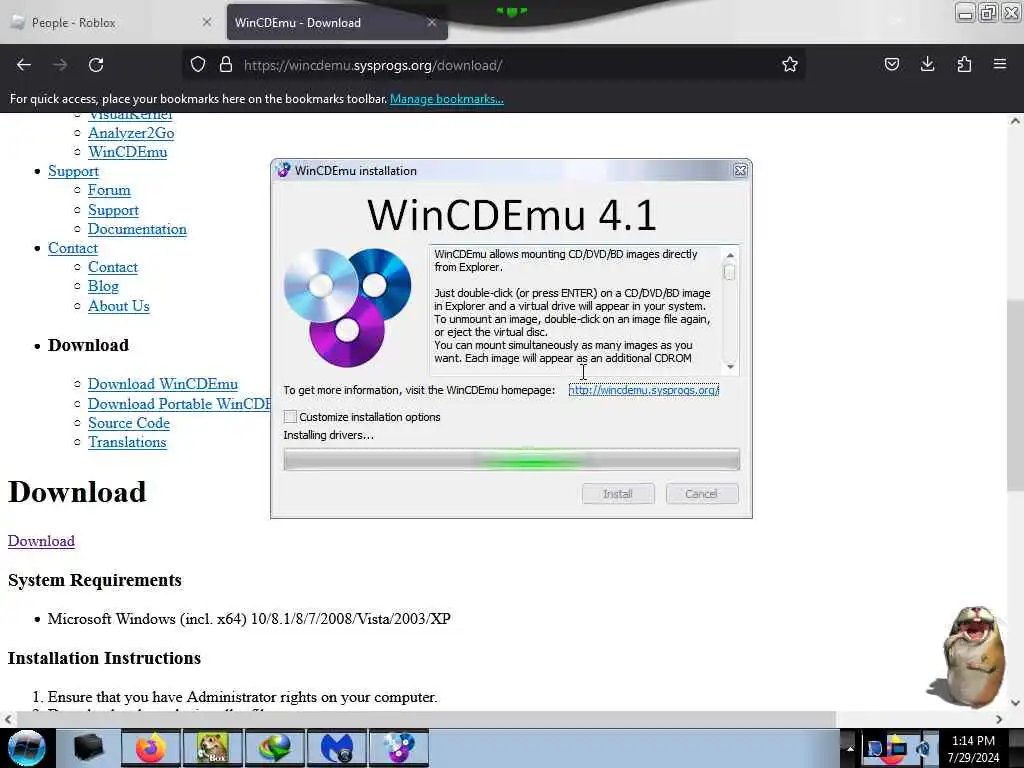
Task: Click the installation progress bar
Action: click(x=511, y=459)
